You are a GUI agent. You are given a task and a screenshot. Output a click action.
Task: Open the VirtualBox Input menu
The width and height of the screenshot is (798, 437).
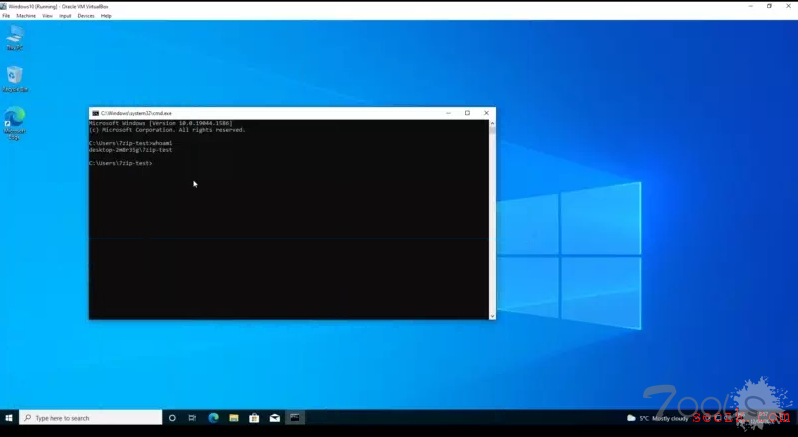coord(65,16)
